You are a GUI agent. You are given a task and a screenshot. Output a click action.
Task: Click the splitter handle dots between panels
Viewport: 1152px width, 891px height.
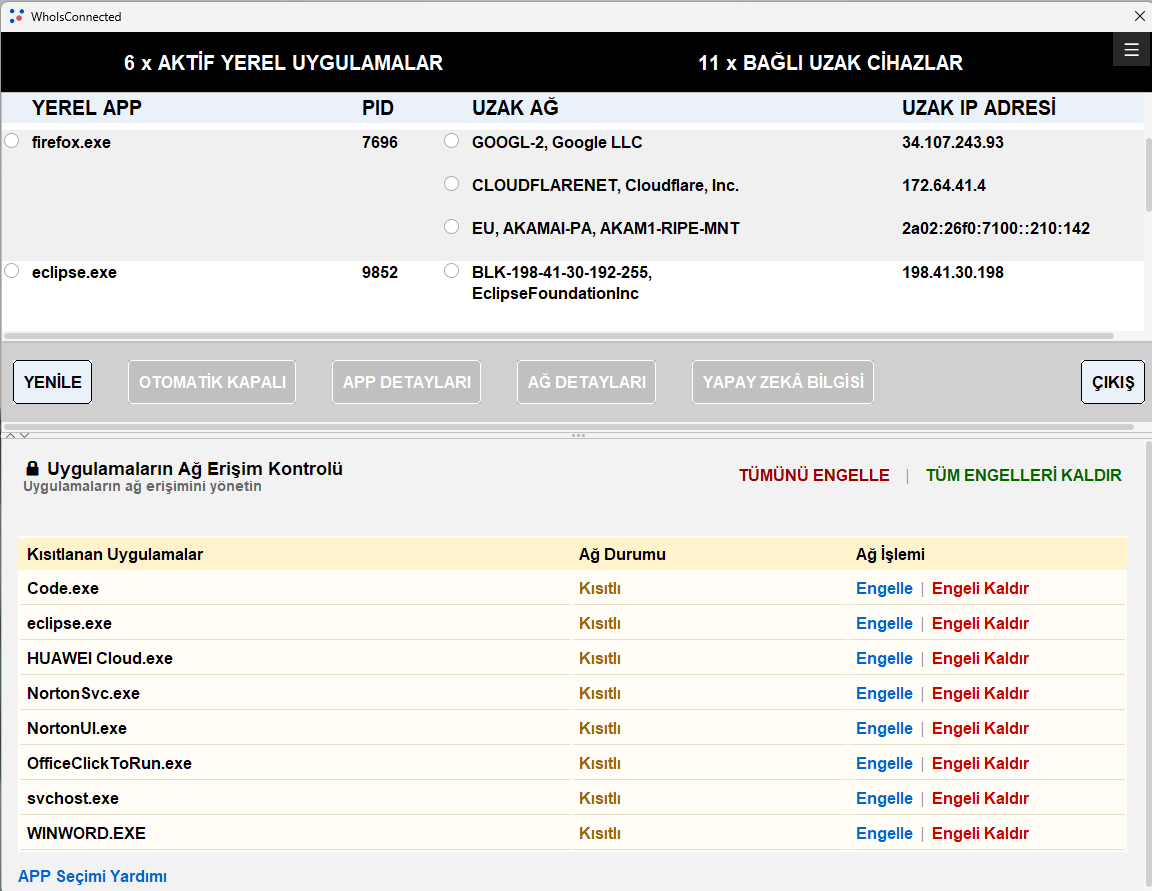(578, 436)
